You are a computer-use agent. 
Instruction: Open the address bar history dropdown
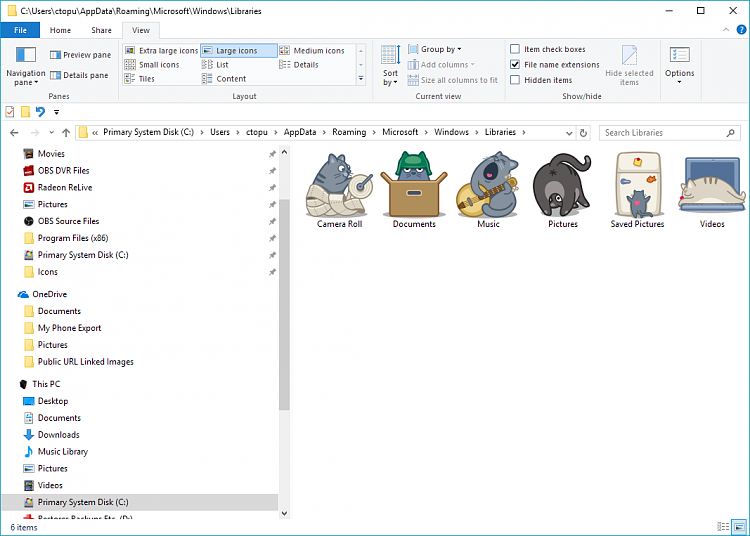tap(569, 133)
